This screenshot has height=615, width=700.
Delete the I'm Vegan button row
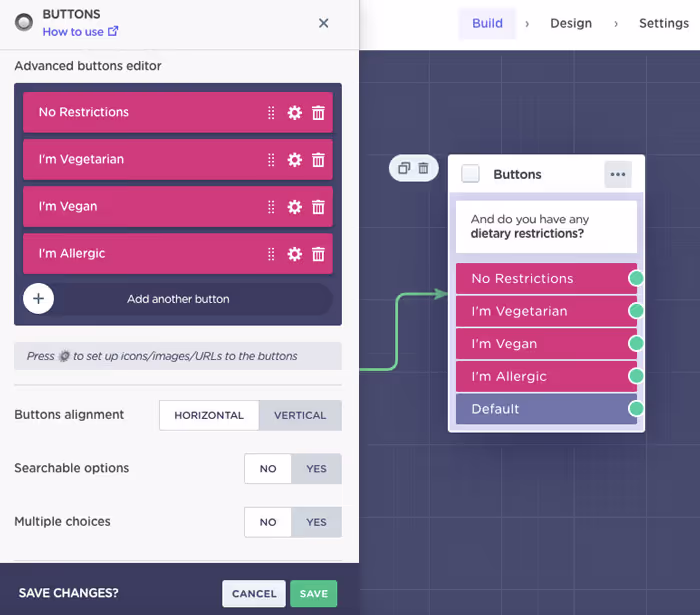click(x=318, y=207)
